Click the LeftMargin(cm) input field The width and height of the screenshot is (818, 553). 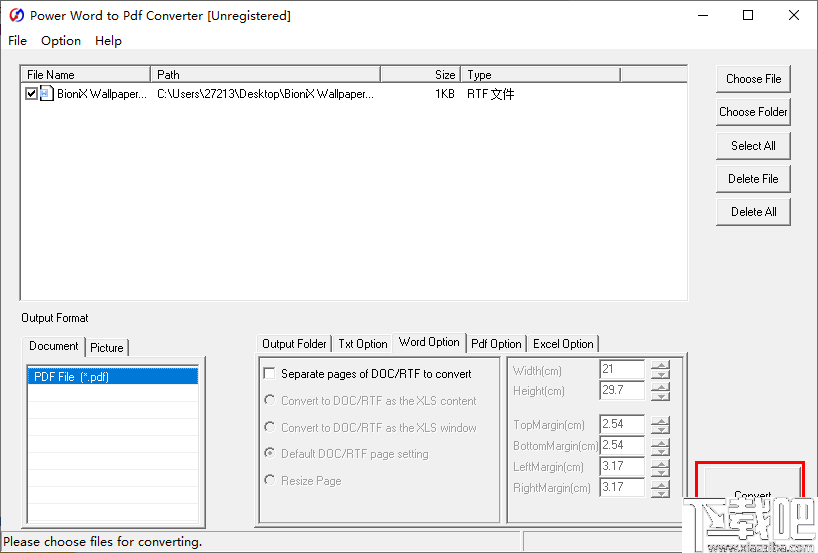[622, 466]
